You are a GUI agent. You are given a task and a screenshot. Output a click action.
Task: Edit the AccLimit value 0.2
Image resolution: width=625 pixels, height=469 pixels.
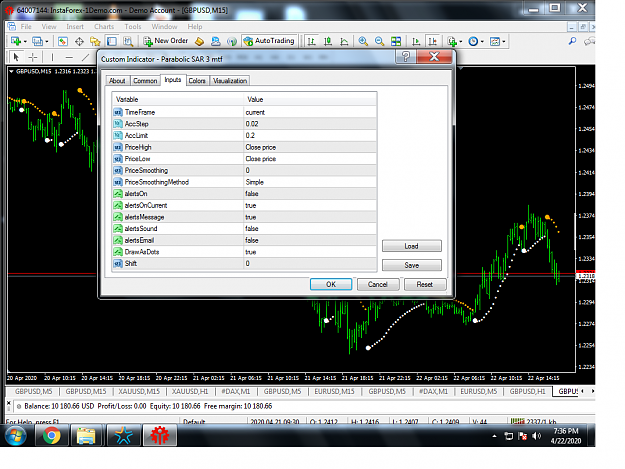(310, 135)
